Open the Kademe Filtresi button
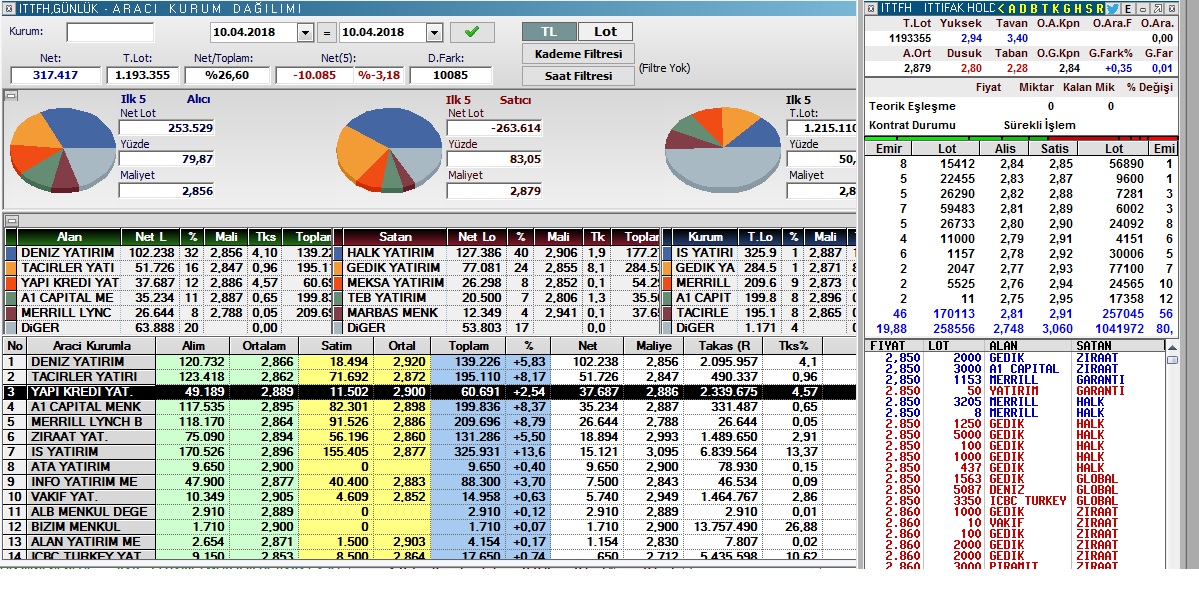Screen dimensions: 1199x614 click(579, 54)
